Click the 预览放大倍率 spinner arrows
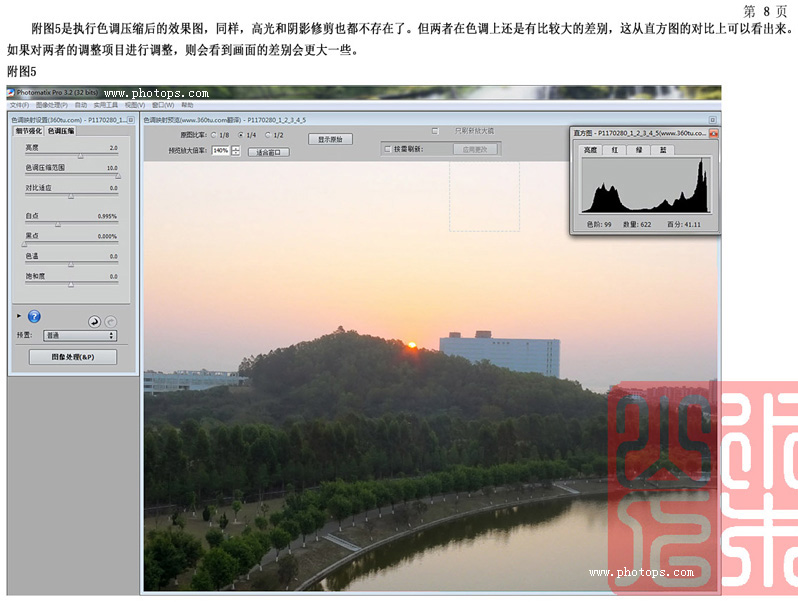This screenshot has height=602, width=798. click(236, 151)
